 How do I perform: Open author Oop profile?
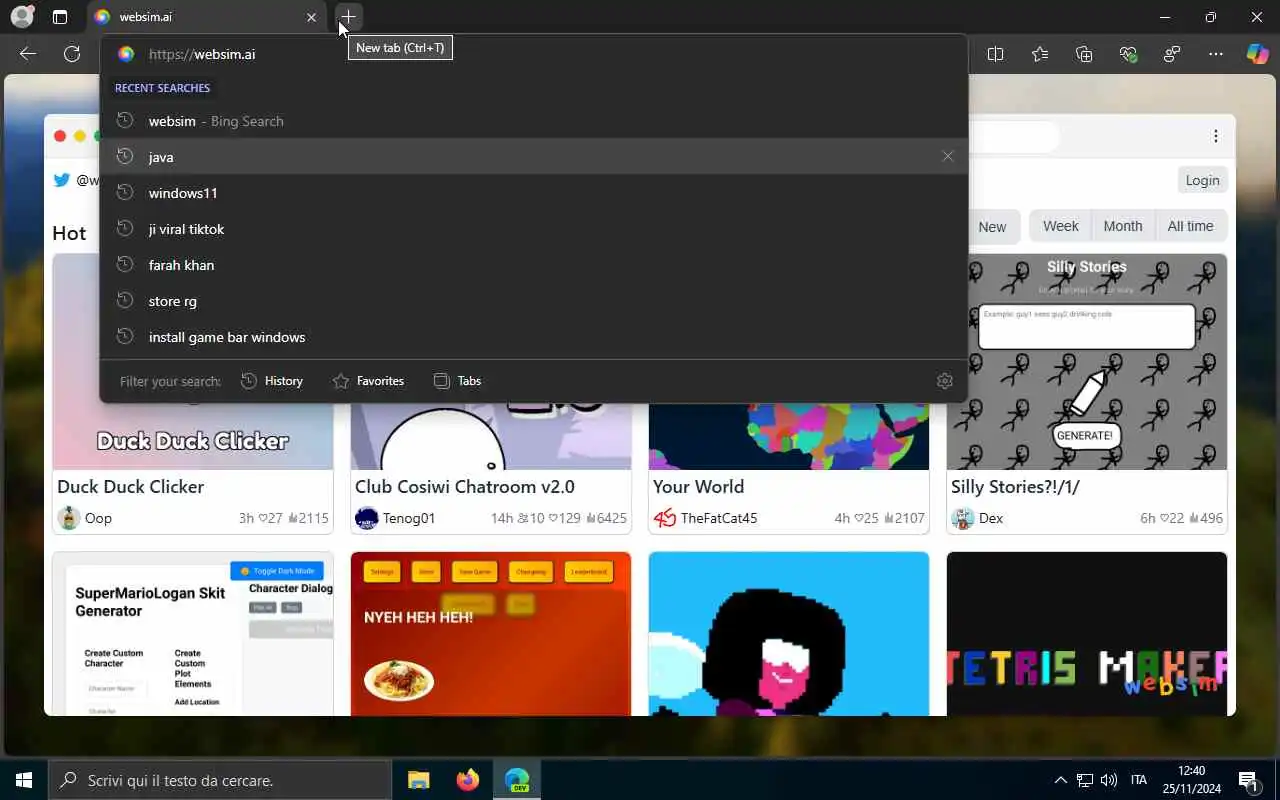pyautogui.click(x=85, y=518)
